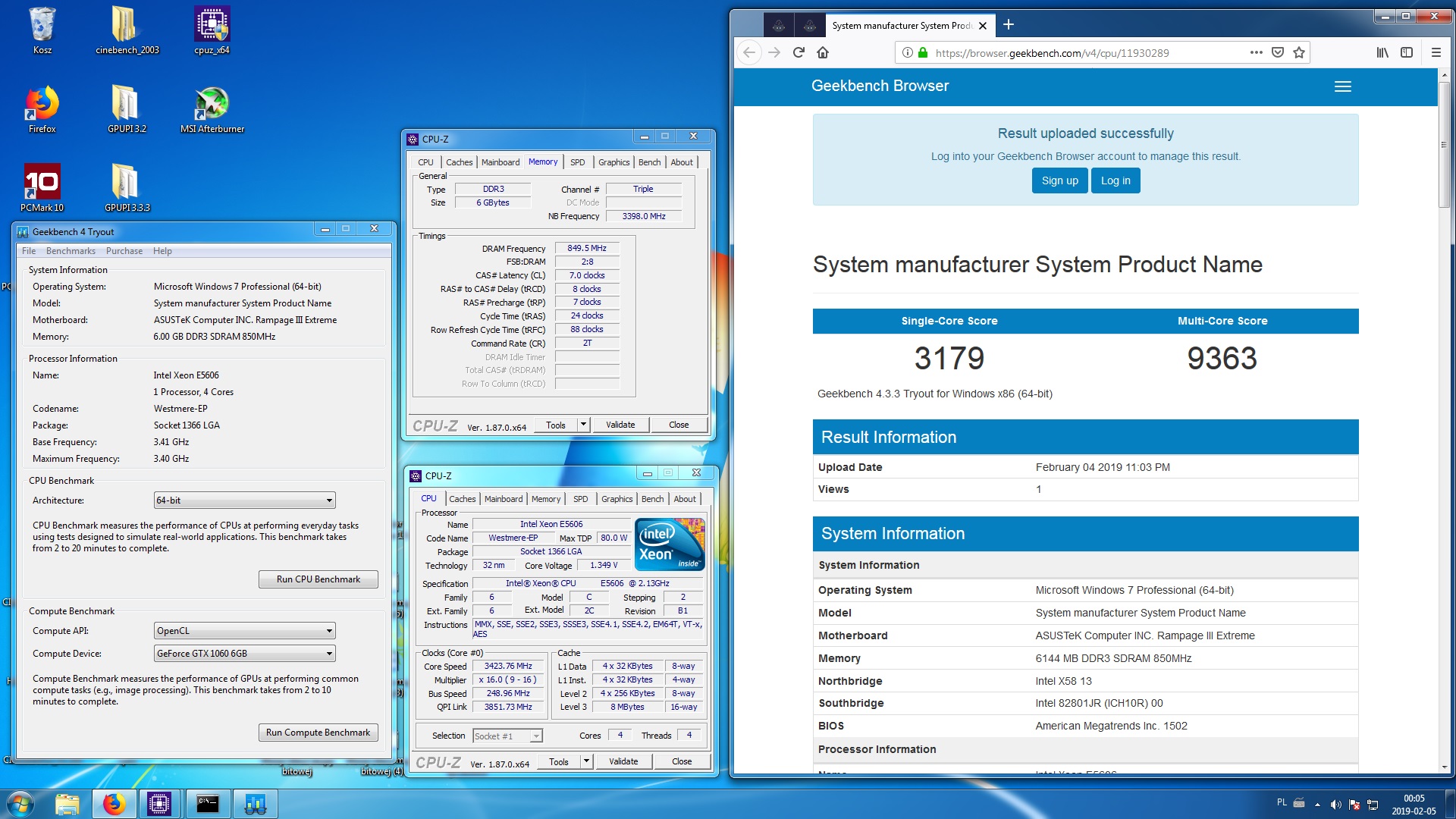Switch to Bench tab in lower CPU-Z
The image size is (1456, 819).
[652, 499]
